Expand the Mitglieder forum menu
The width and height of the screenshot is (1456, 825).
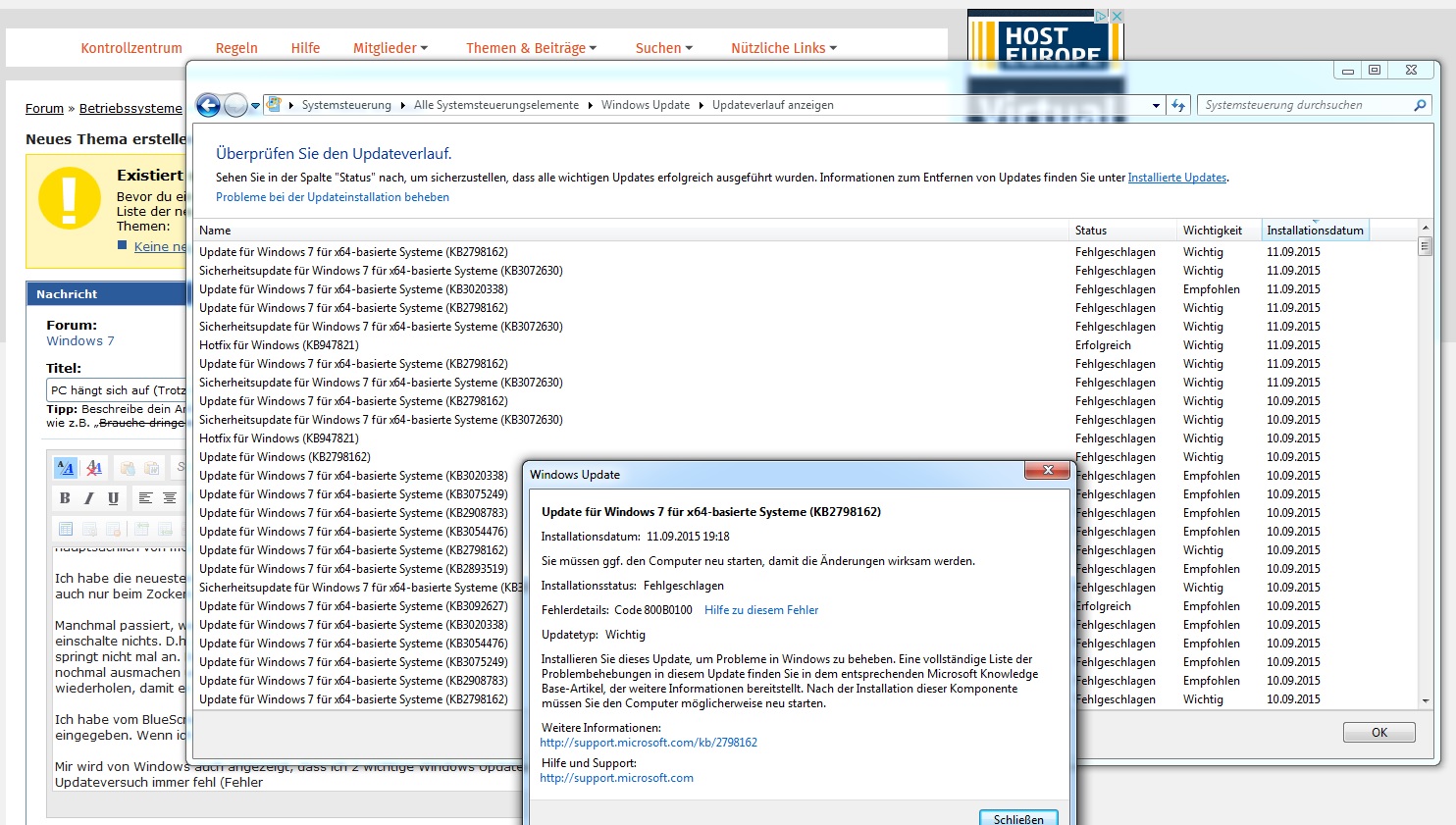click(x=390, y=48)
